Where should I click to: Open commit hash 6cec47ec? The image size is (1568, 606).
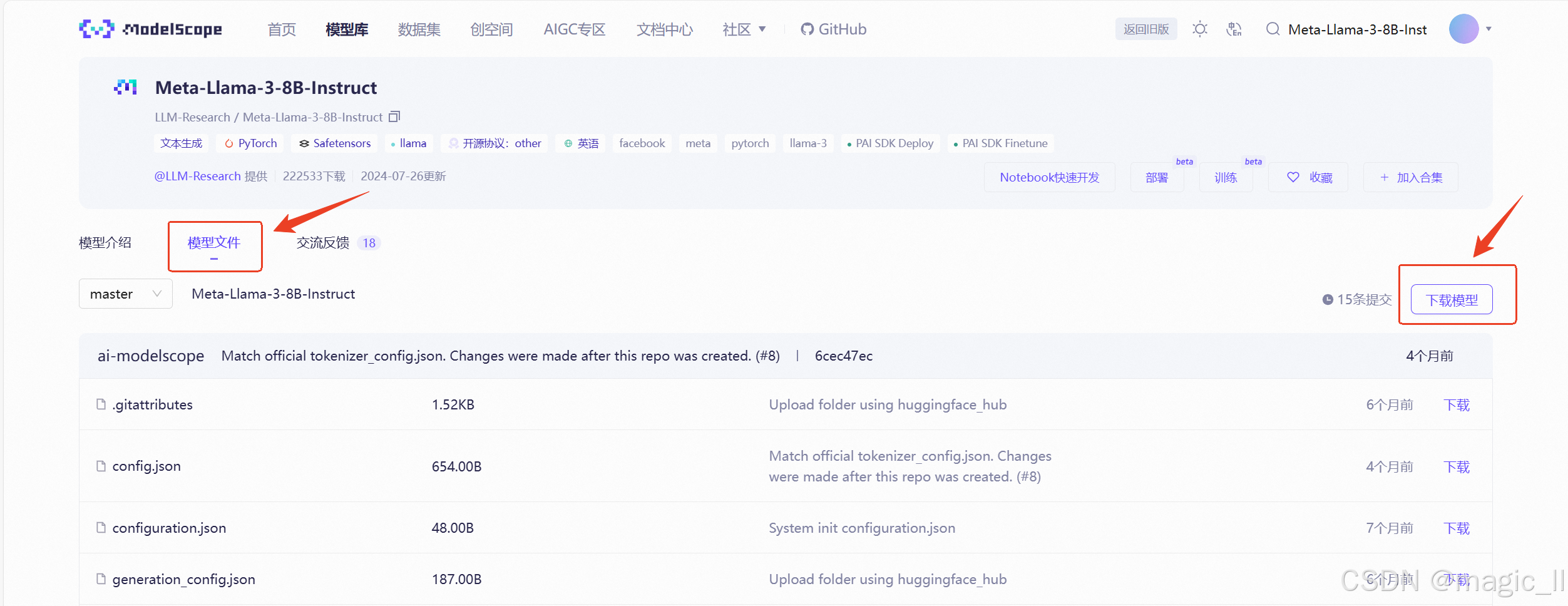coord(843,356)
